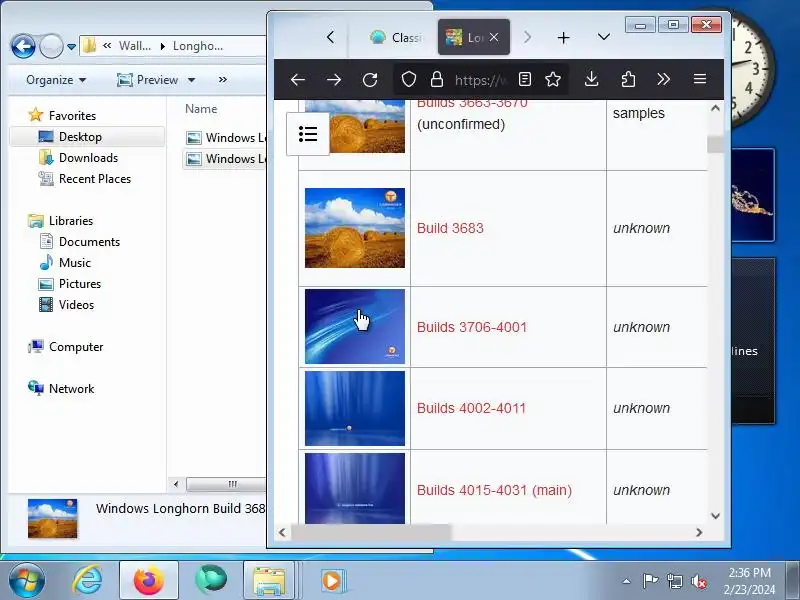Screen dimensions: 800x600
Task: Select the first Windows L... file
Action: [226, 138]
